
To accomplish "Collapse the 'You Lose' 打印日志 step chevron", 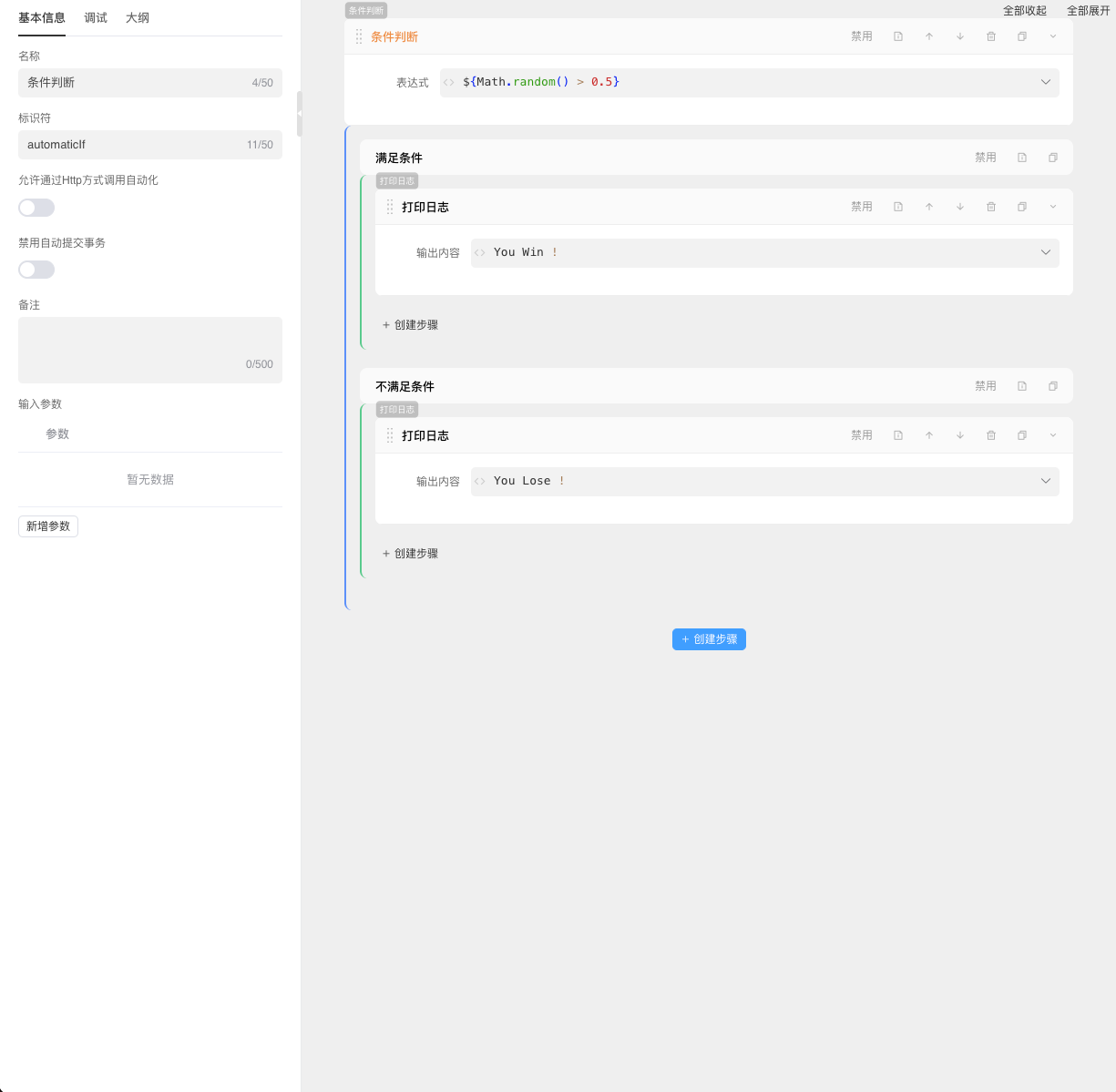I will tap(1053, 435).
